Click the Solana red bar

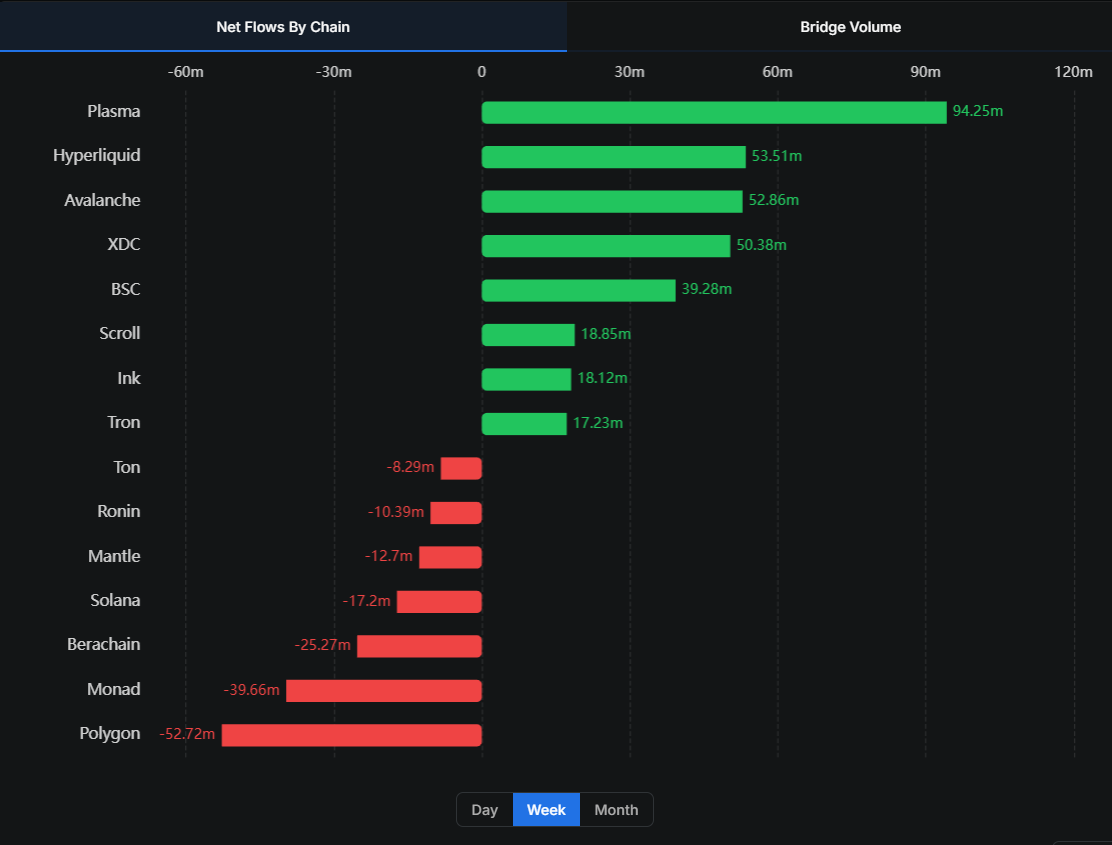point(439,602)
